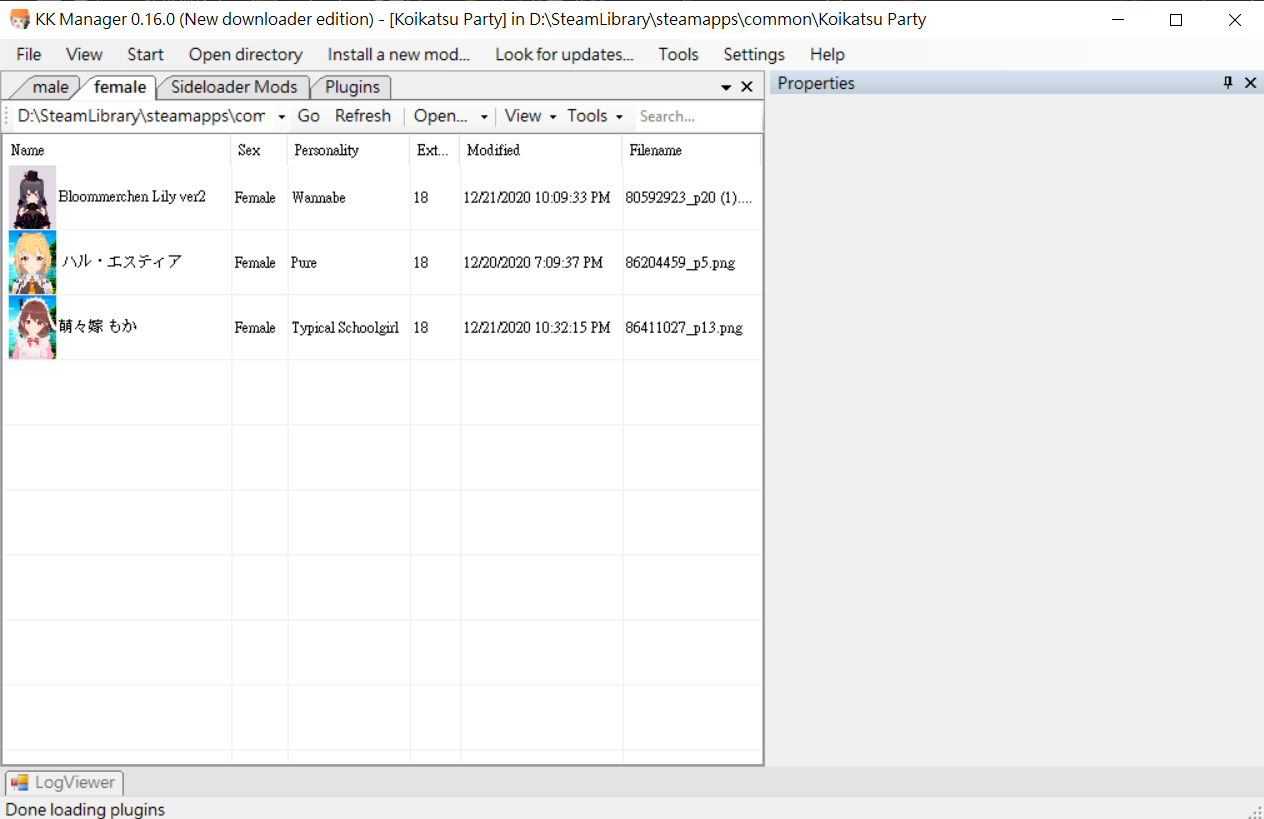1264x819 pixels.
Task: Open the LogViewer tab at bottom
Action: [x=64, y=783]
